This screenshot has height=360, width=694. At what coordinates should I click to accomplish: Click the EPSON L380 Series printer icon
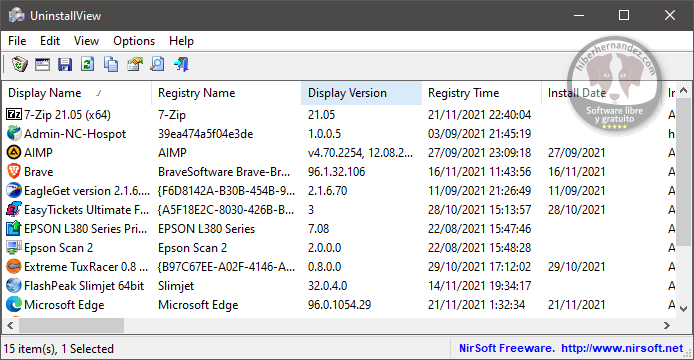[x=14, y=228]
